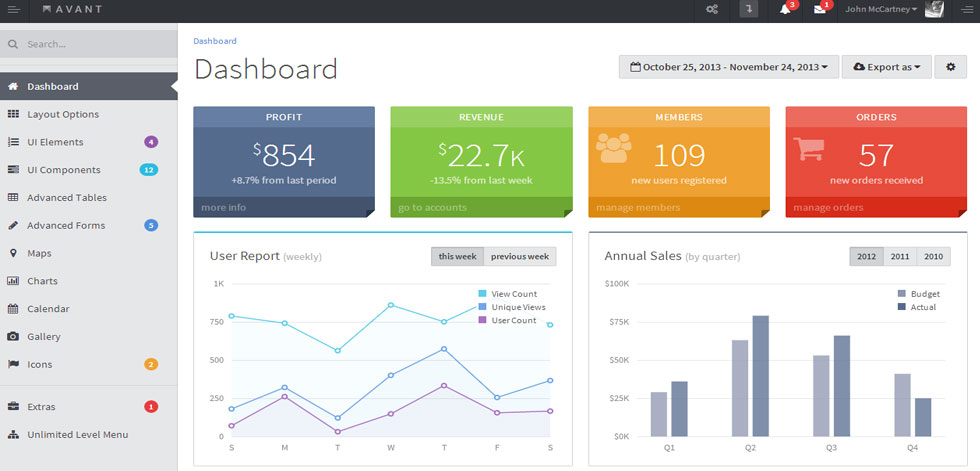This screenshot has height=471, width=980.
Task: Click the red 1 badge on Extras
Action: pos(151,407)
